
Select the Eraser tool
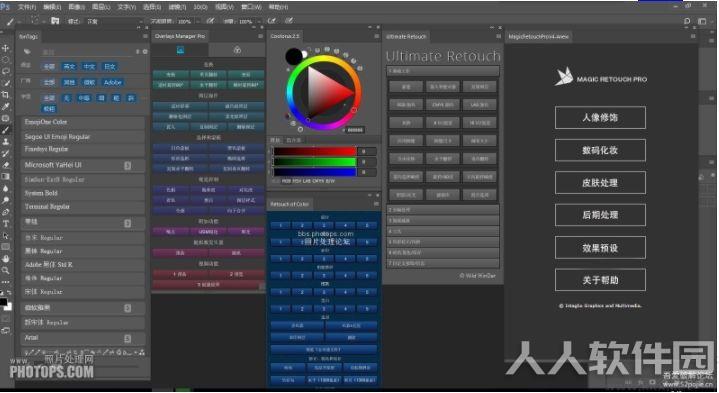coord(6,165)
